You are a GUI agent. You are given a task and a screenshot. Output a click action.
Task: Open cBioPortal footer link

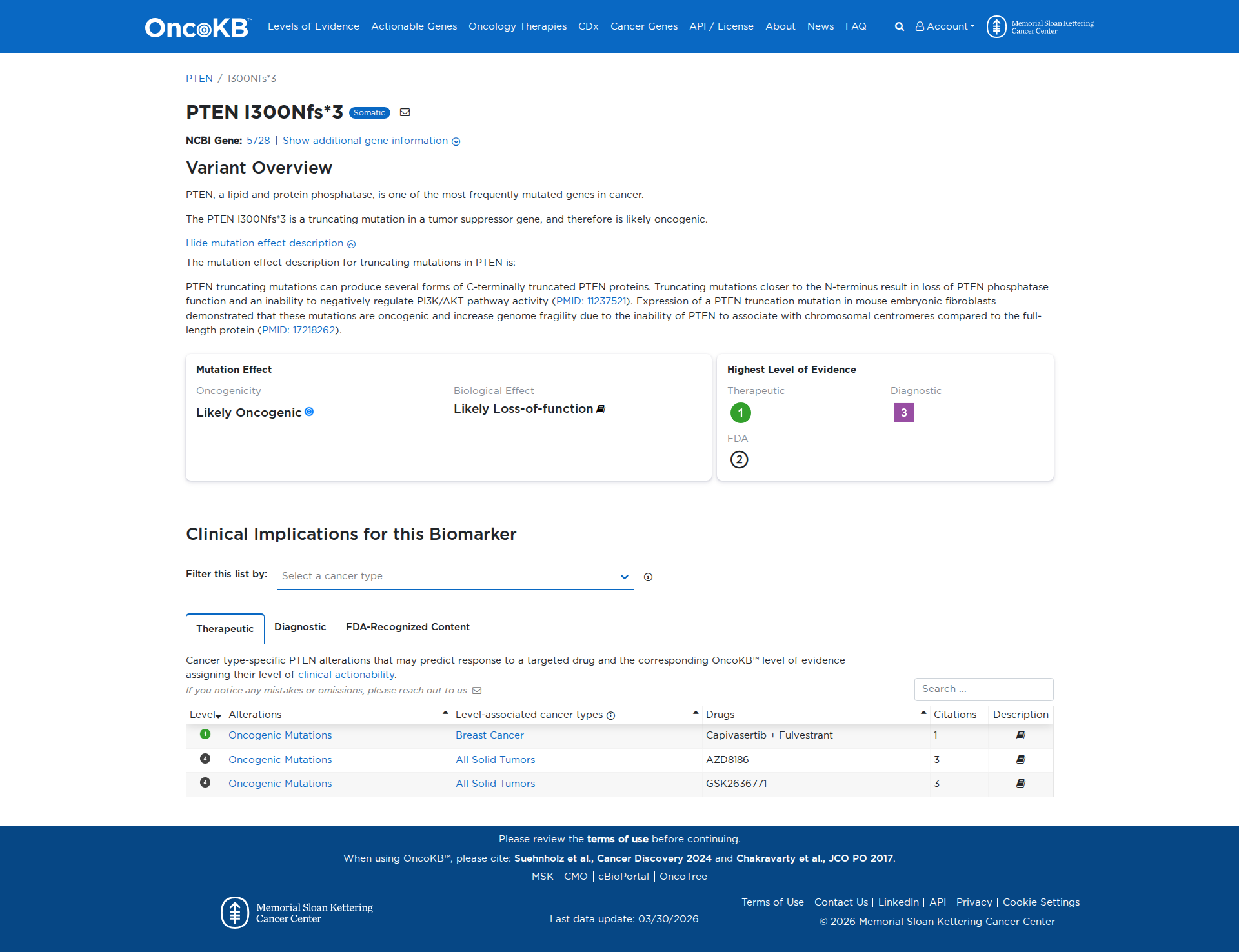click(x=623, y=877)
